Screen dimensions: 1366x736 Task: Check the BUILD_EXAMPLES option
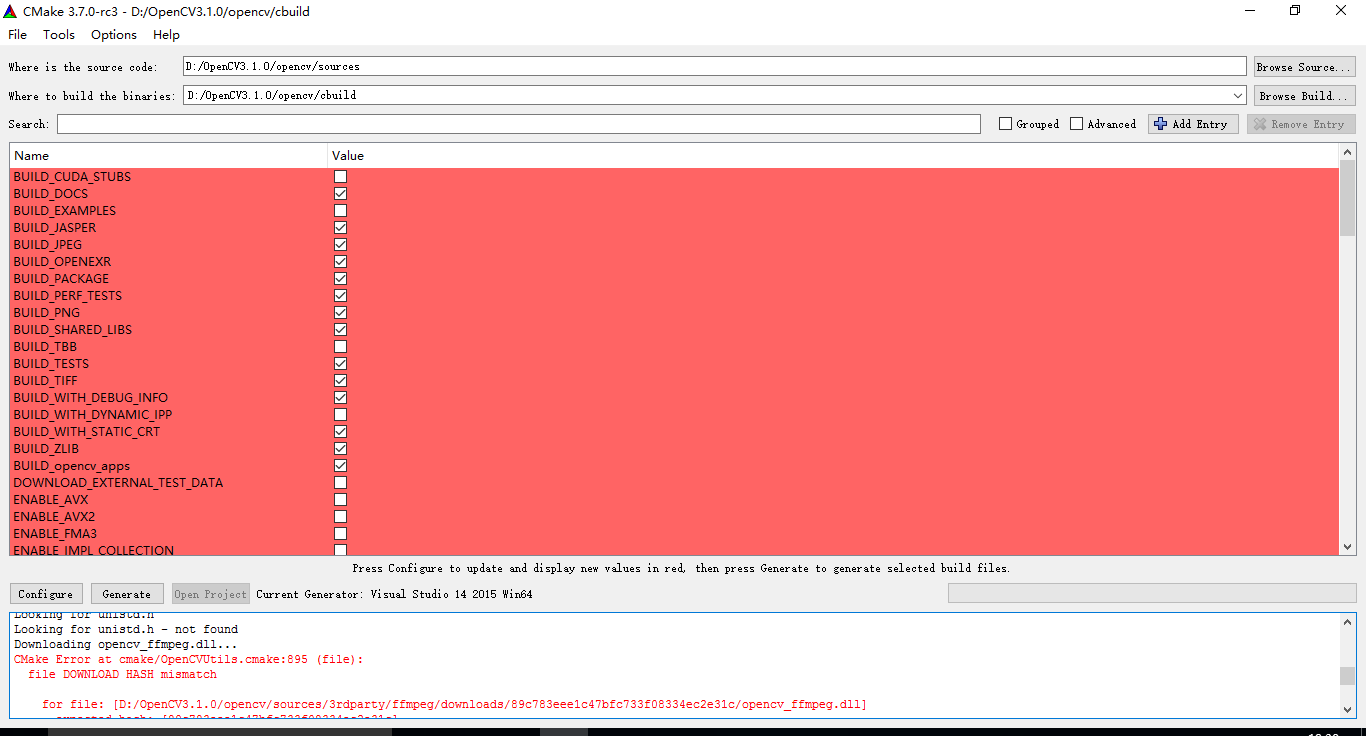340,211
